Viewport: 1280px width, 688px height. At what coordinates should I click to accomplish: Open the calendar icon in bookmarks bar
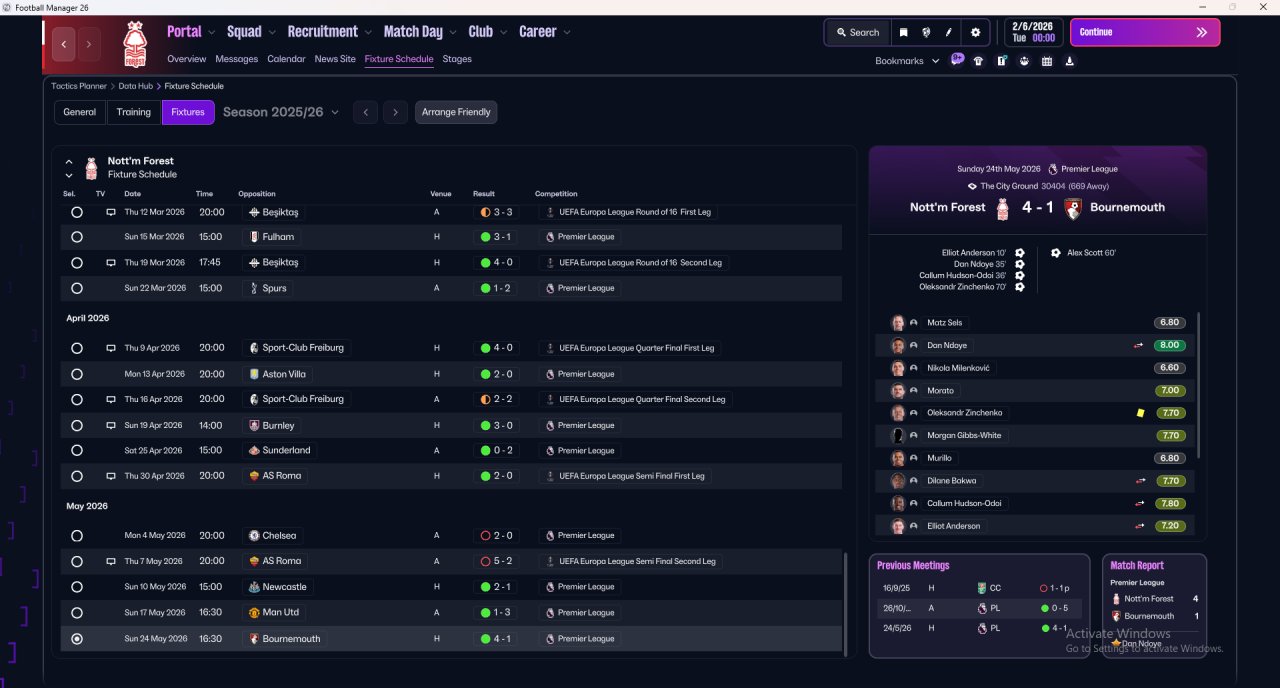1047,61
